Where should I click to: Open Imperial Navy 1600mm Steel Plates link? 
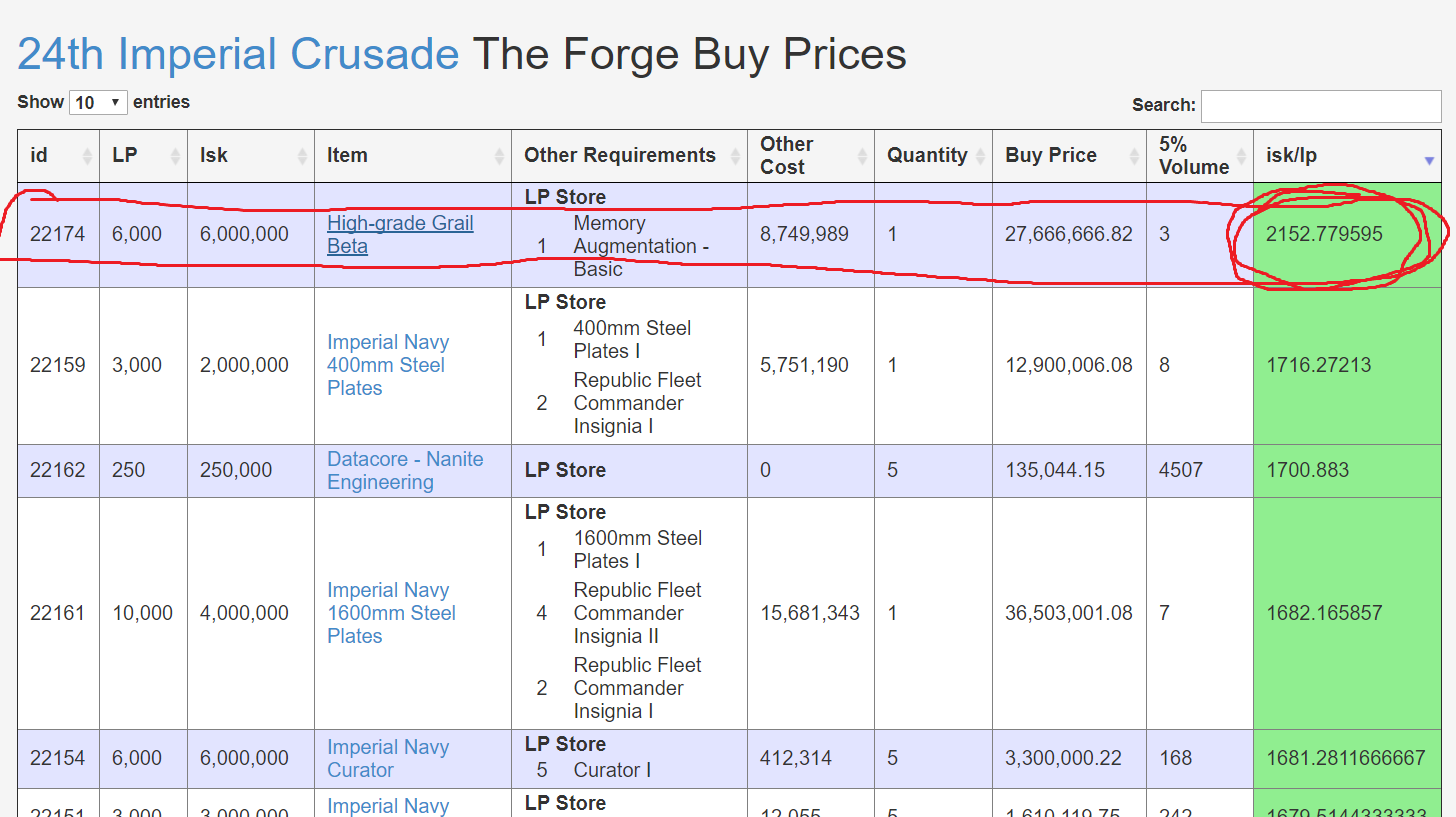point(391,613)
